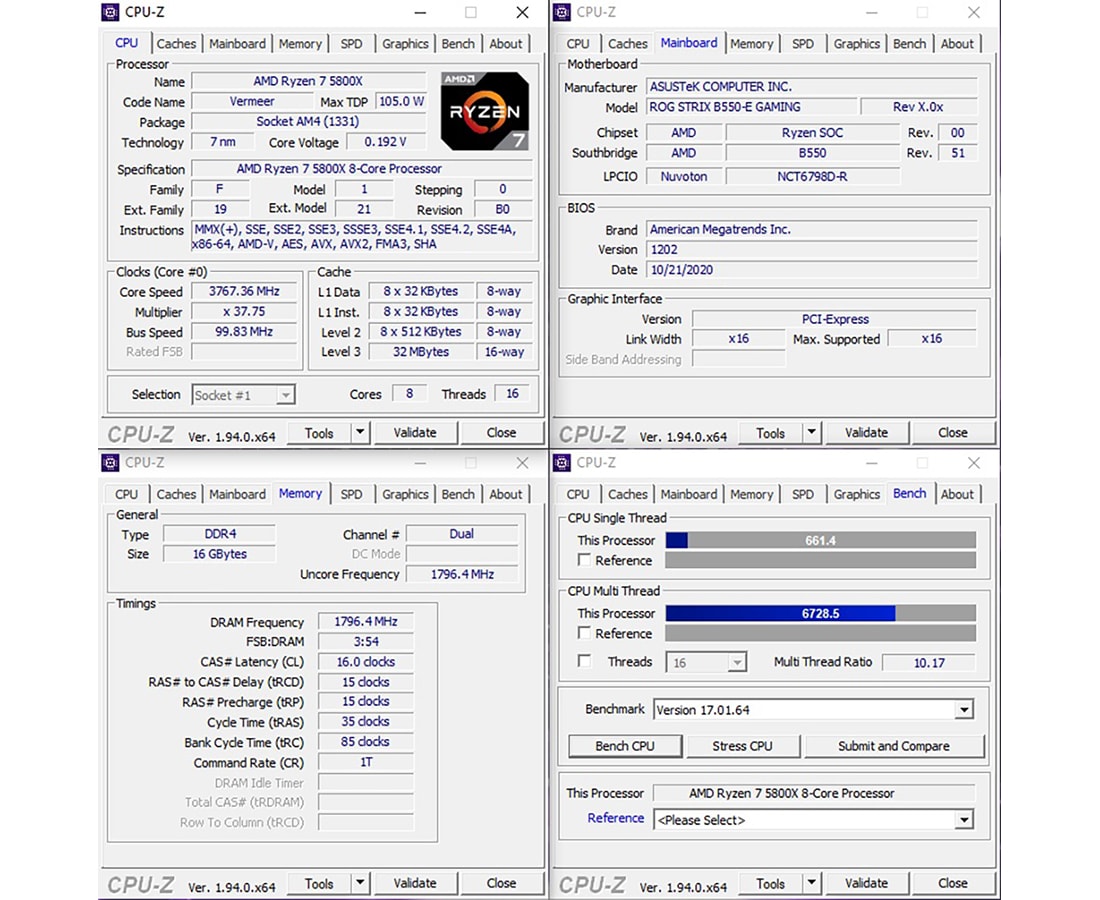Click the Specification field in CPU window
This screenshot has width=1100, height=900.
[361, 168]
